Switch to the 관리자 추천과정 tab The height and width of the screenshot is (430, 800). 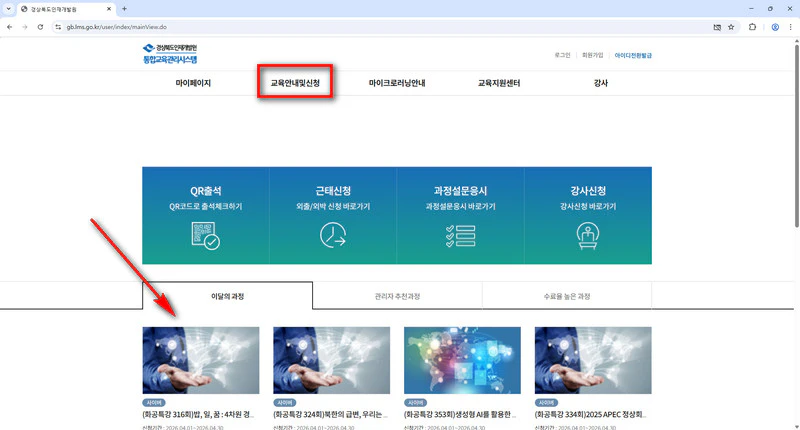click(x=397, y=297)
